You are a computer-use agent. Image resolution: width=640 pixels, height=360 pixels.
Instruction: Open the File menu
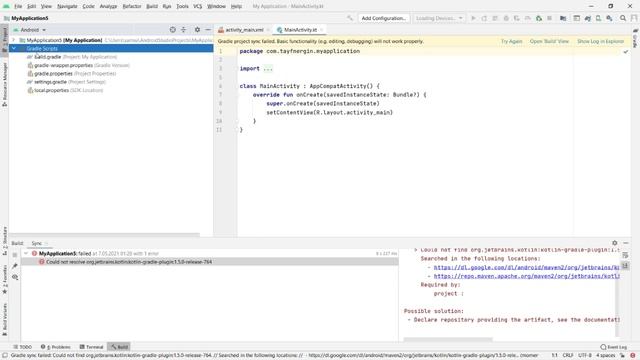(18, 6)
